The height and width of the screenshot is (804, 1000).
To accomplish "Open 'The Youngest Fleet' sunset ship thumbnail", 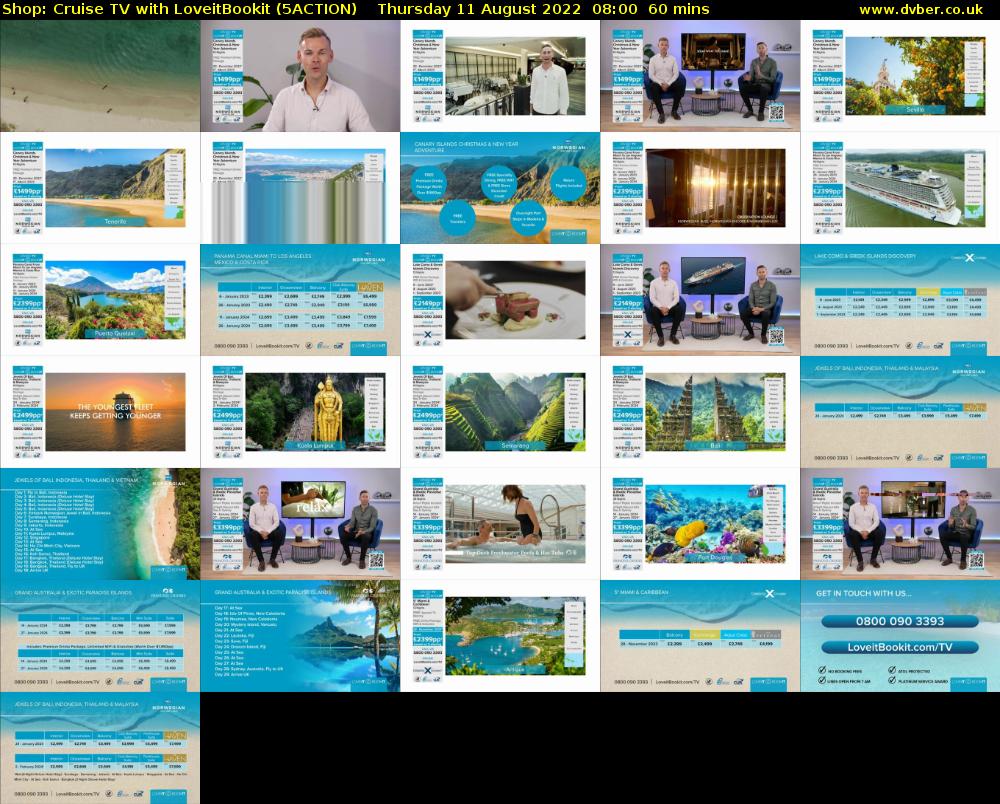I will pyautogui.click(x=100, y=412).
